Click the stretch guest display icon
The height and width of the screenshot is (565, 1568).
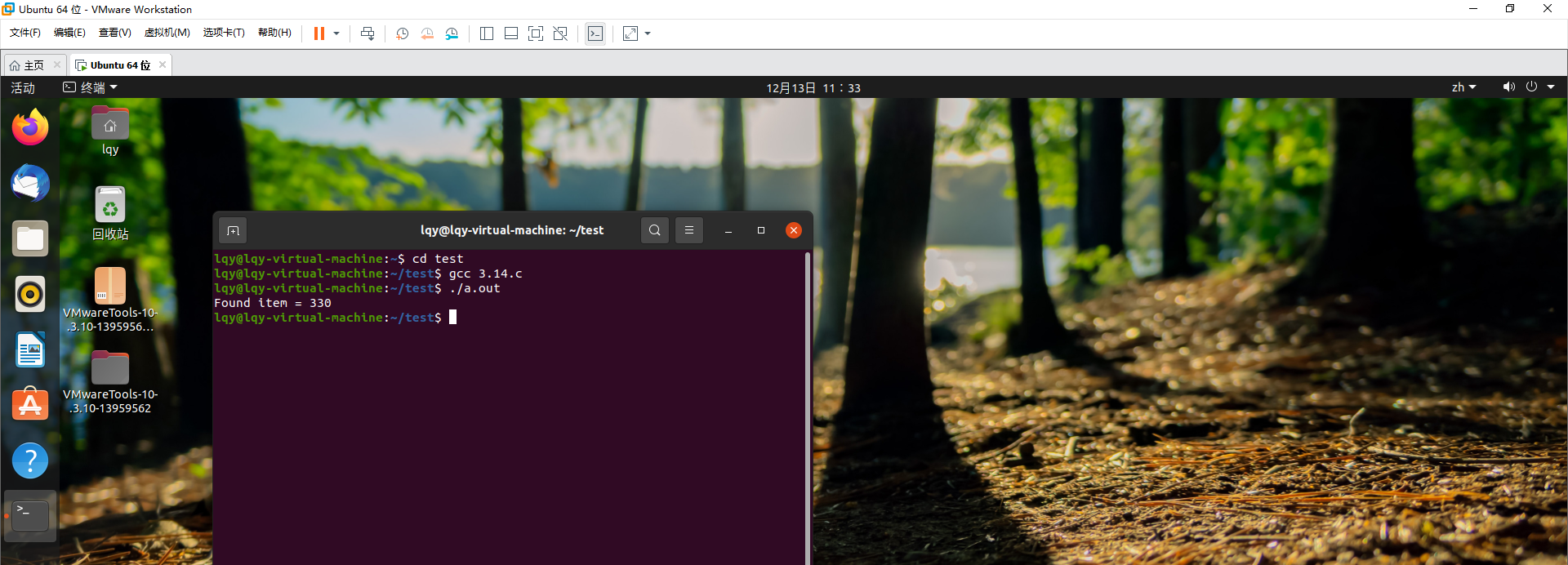pos(630,33)
